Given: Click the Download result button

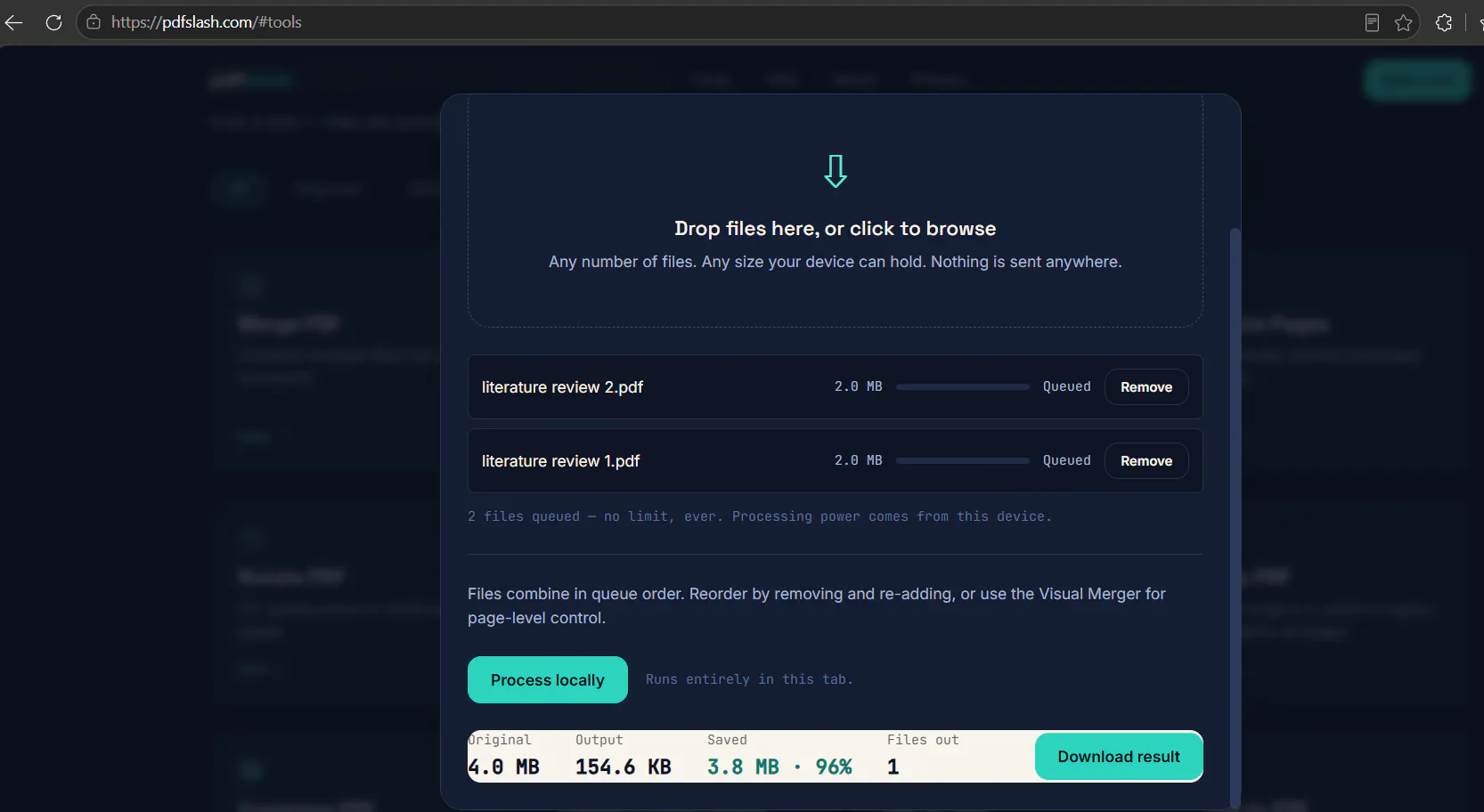Looking at the screenshot, I should click(x=1119, y=757).
